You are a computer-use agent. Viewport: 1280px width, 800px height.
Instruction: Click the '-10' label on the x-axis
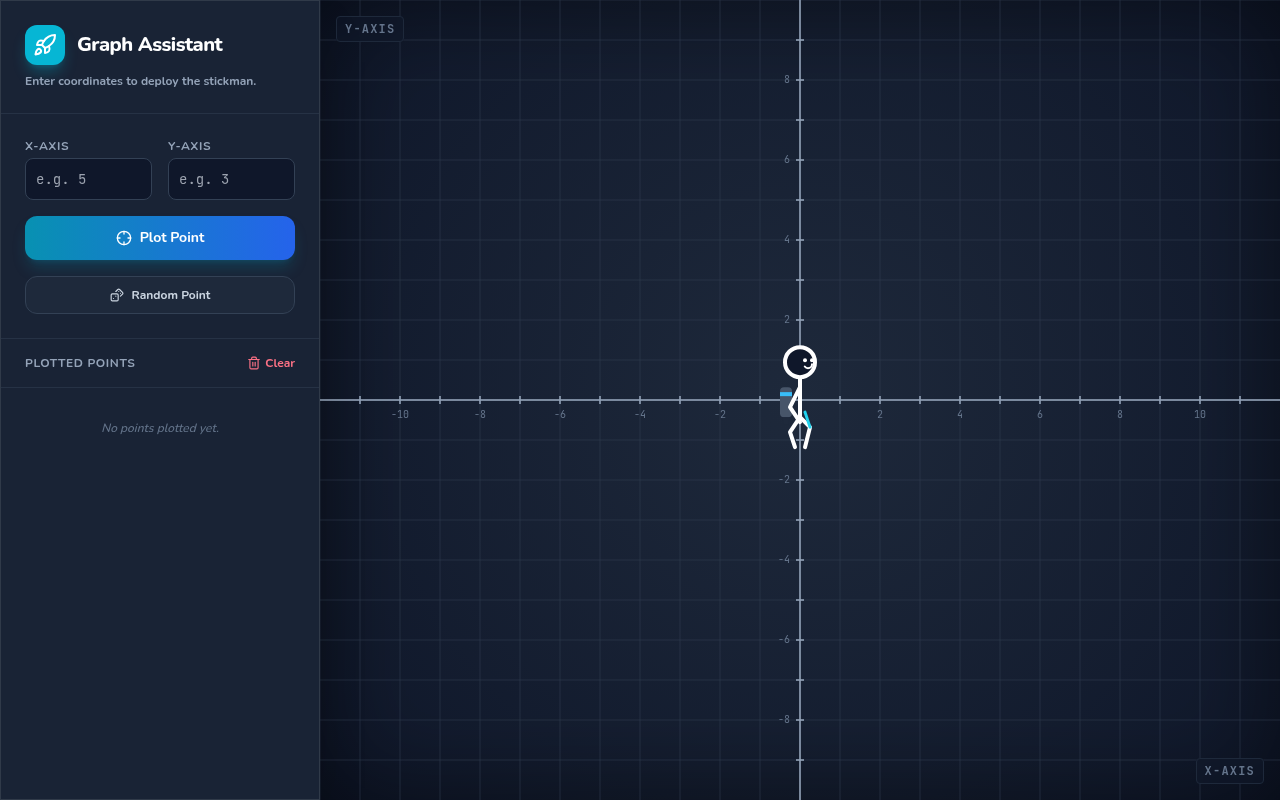coord(400,414)
